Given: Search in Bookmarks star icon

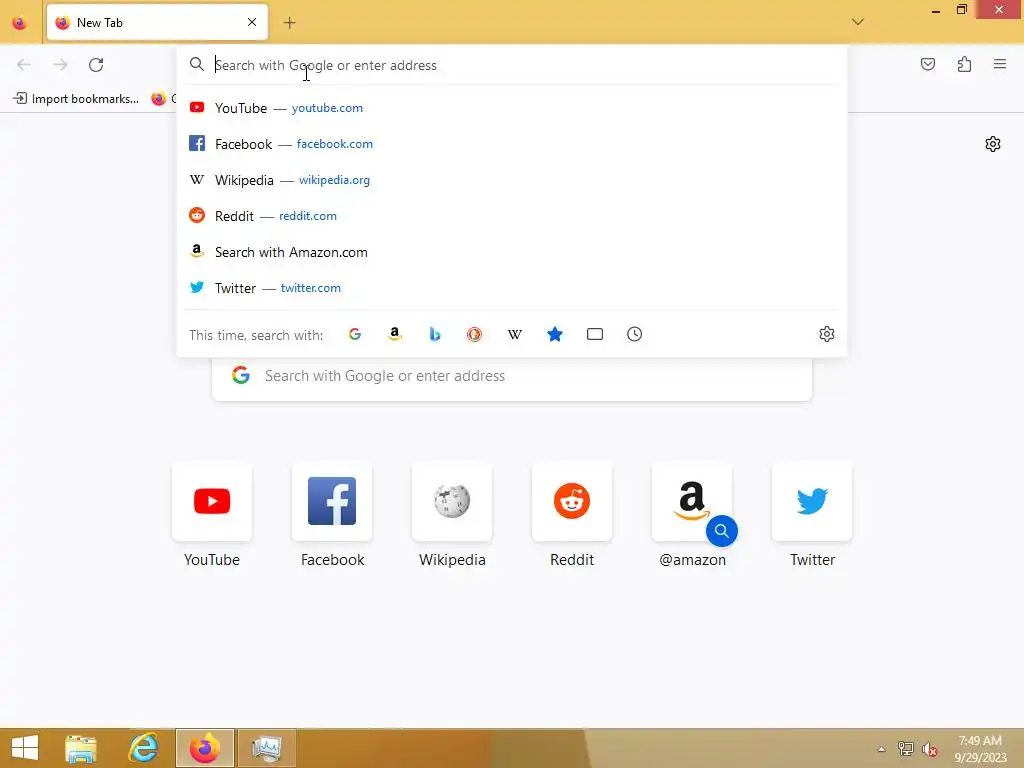Looking at the screenshot, I should 554,334.
